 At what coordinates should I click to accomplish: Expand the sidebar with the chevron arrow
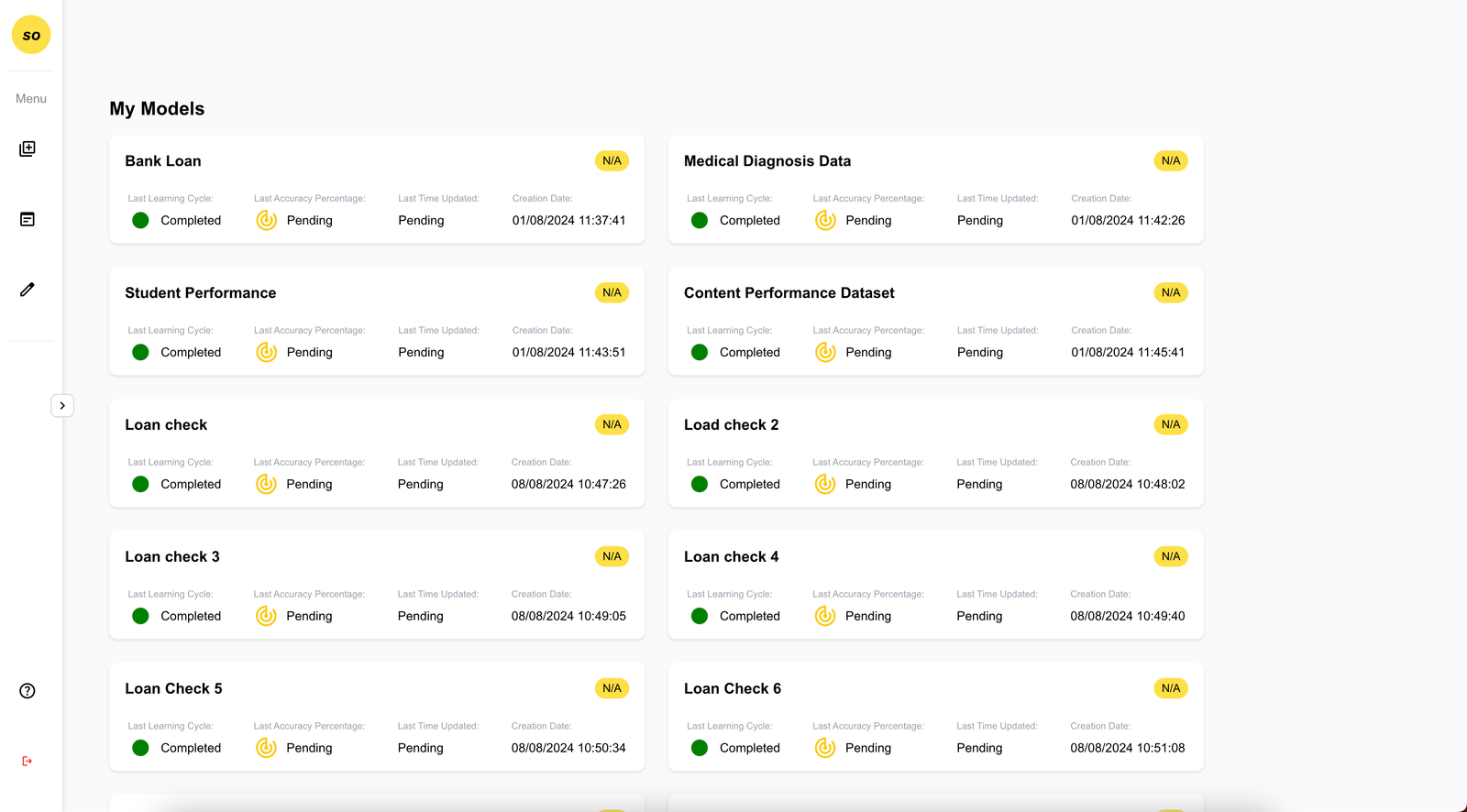(62, 405)
